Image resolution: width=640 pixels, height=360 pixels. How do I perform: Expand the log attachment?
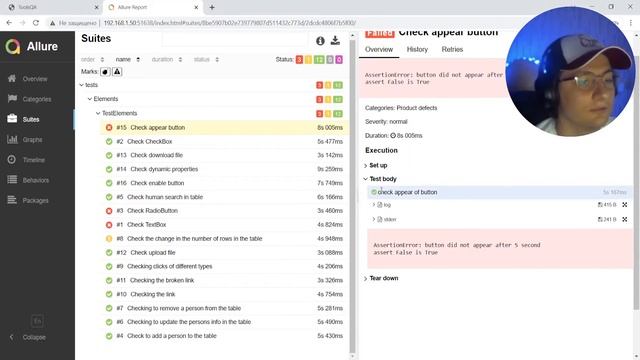[382, 205]
